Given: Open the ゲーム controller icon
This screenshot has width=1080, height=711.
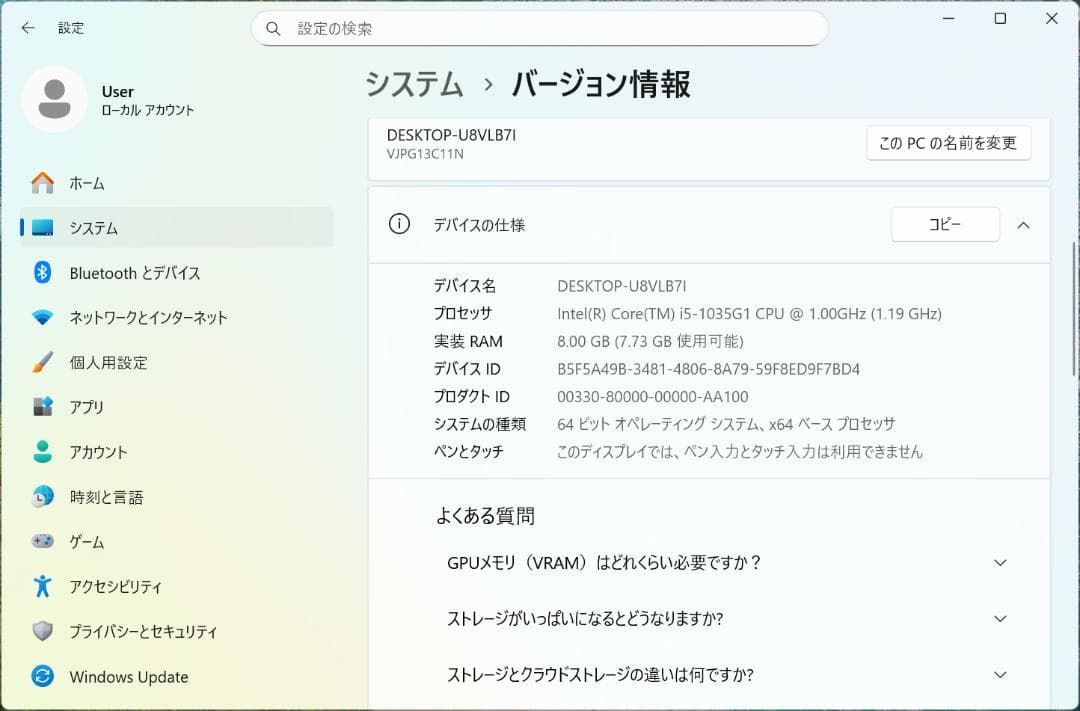Looking at the screenshot, I should (x=40, y=542).
